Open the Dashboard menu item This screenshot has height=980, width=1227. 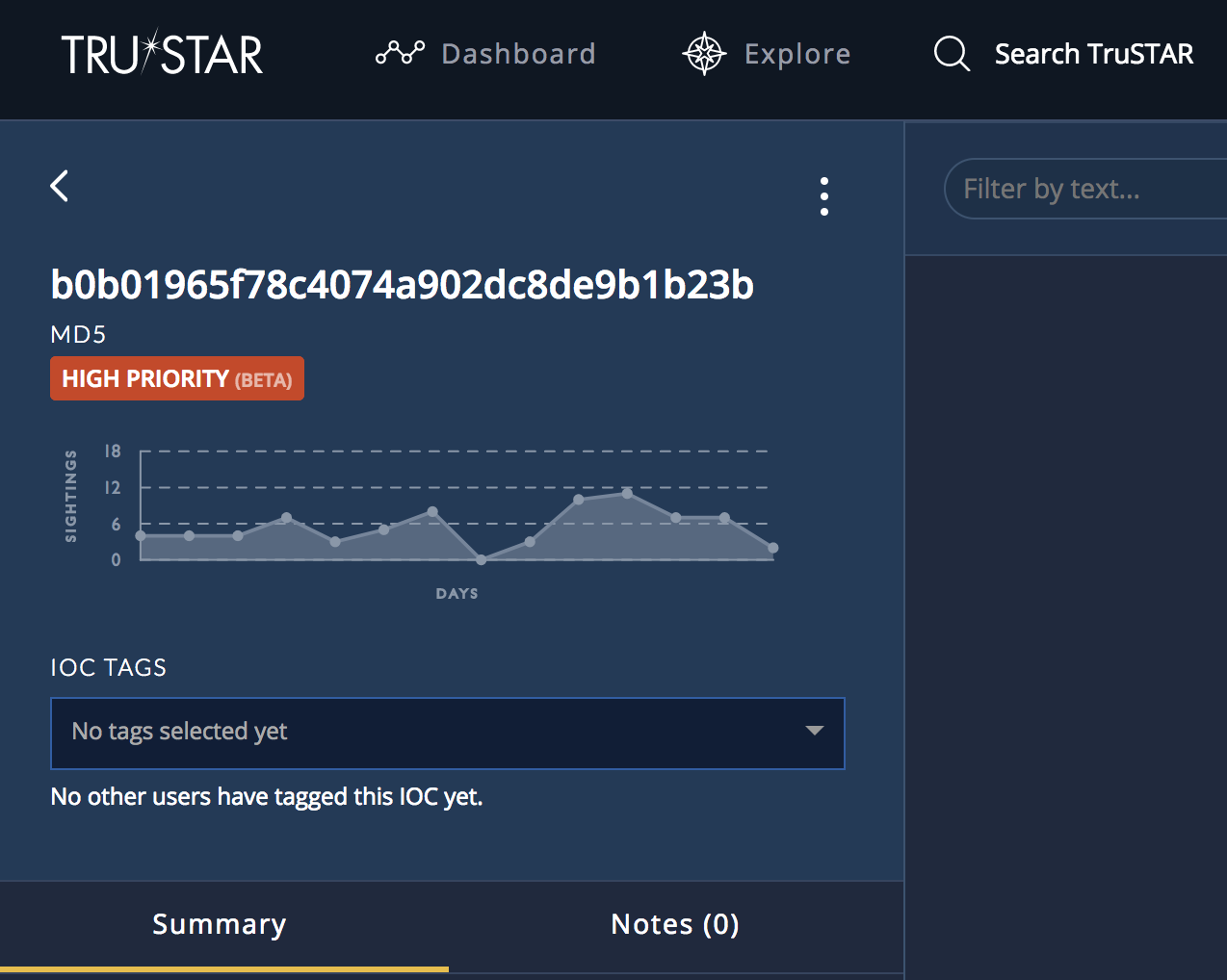(x=485, y=54)
